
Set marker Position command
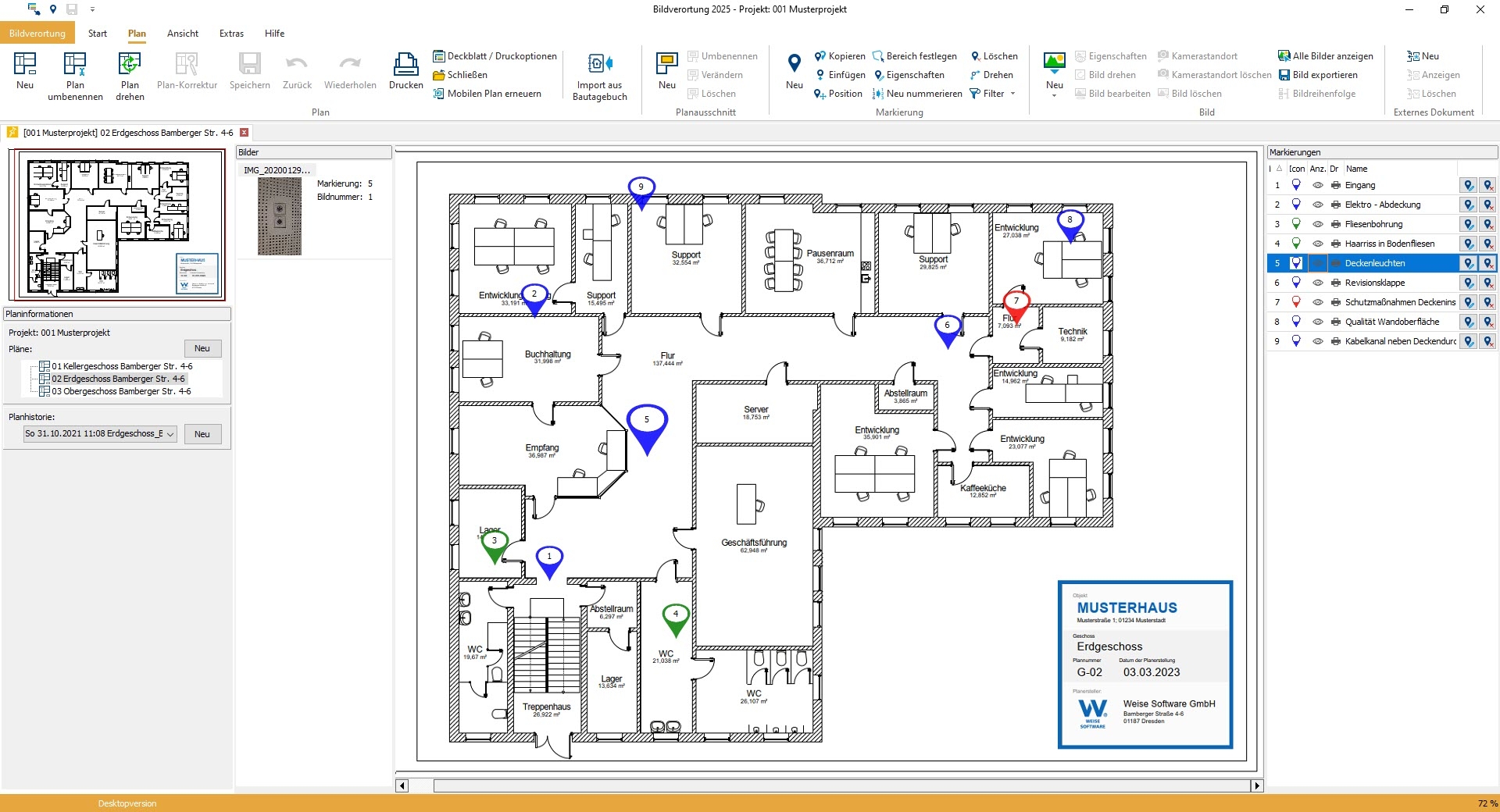click(838, 94)
